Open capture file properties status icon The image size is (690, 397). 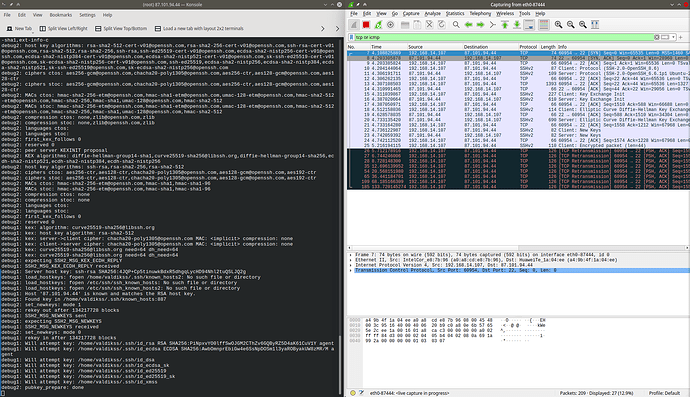pos(361,393)
